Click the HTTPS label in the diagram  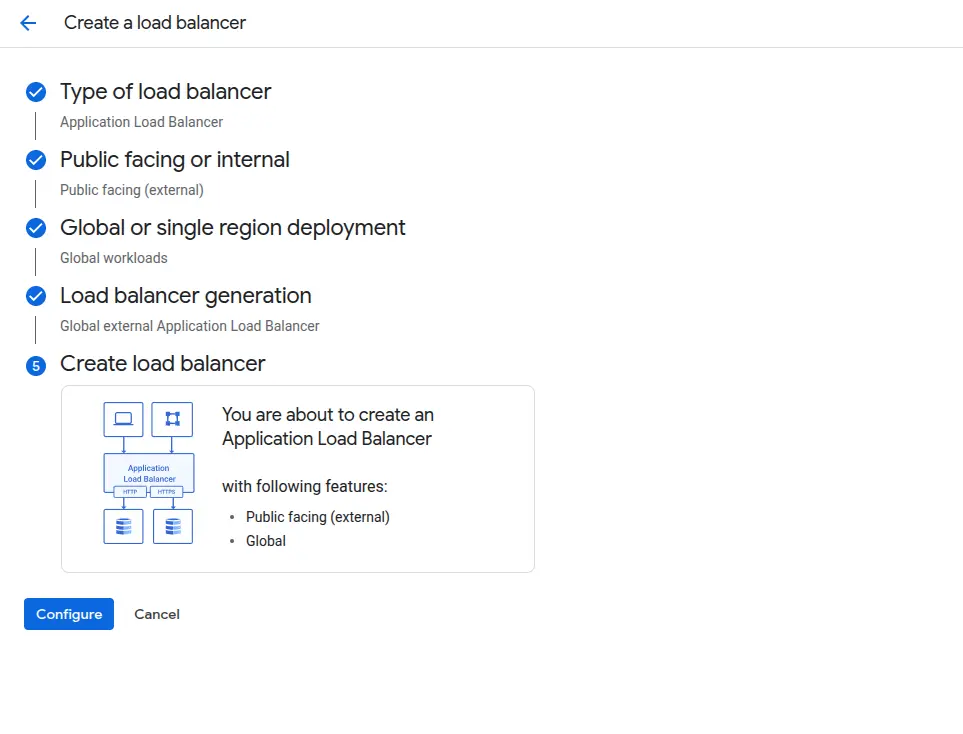click(168, 494)
